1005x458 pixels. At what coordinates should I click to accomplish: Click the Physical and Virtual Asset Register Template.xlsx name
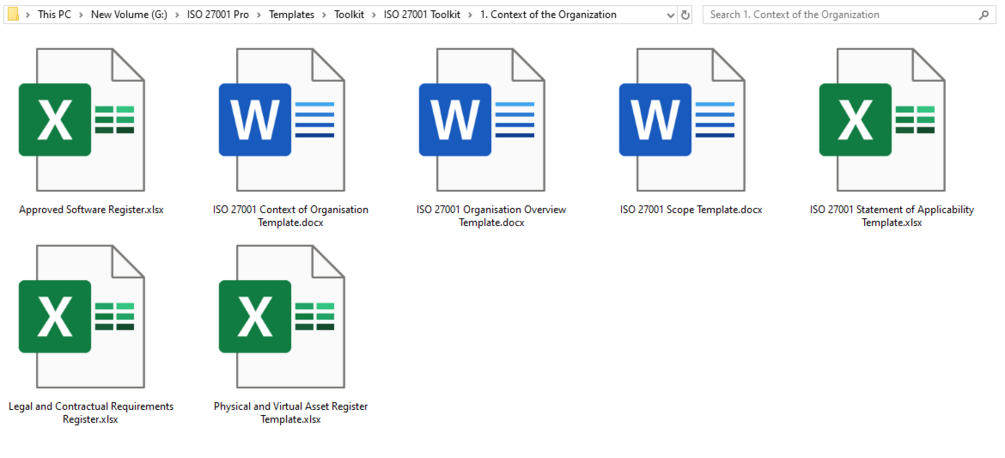[x=291, y=413]
